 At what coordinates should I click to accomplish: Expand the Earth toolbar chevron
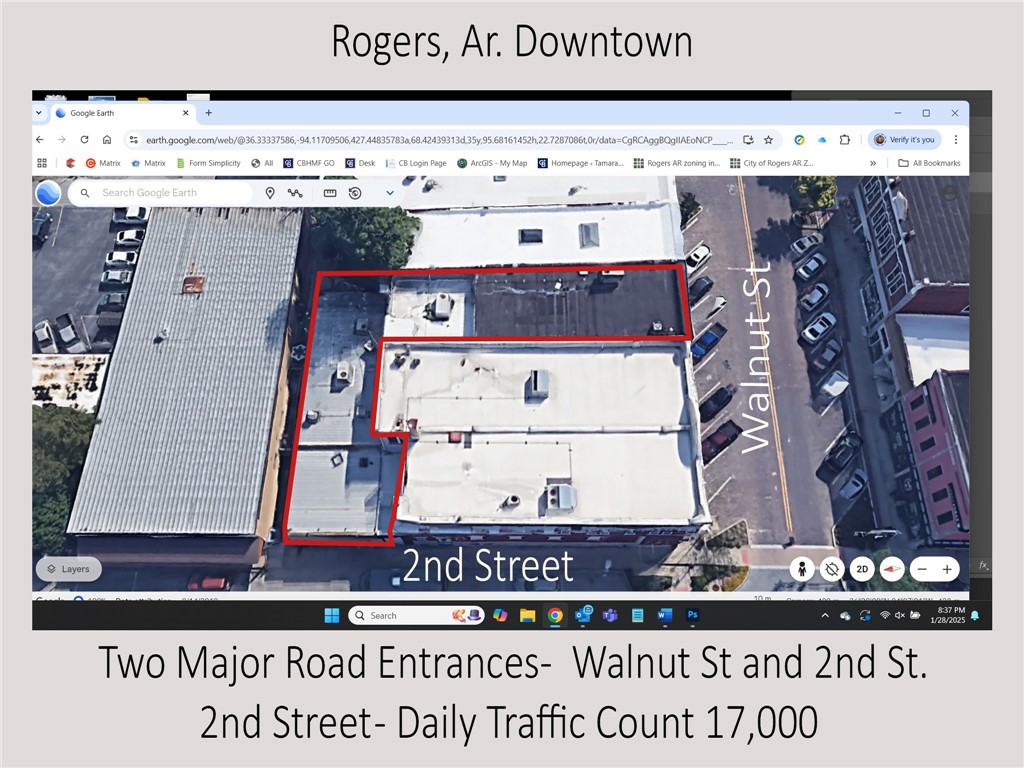(x=390, y=193)
